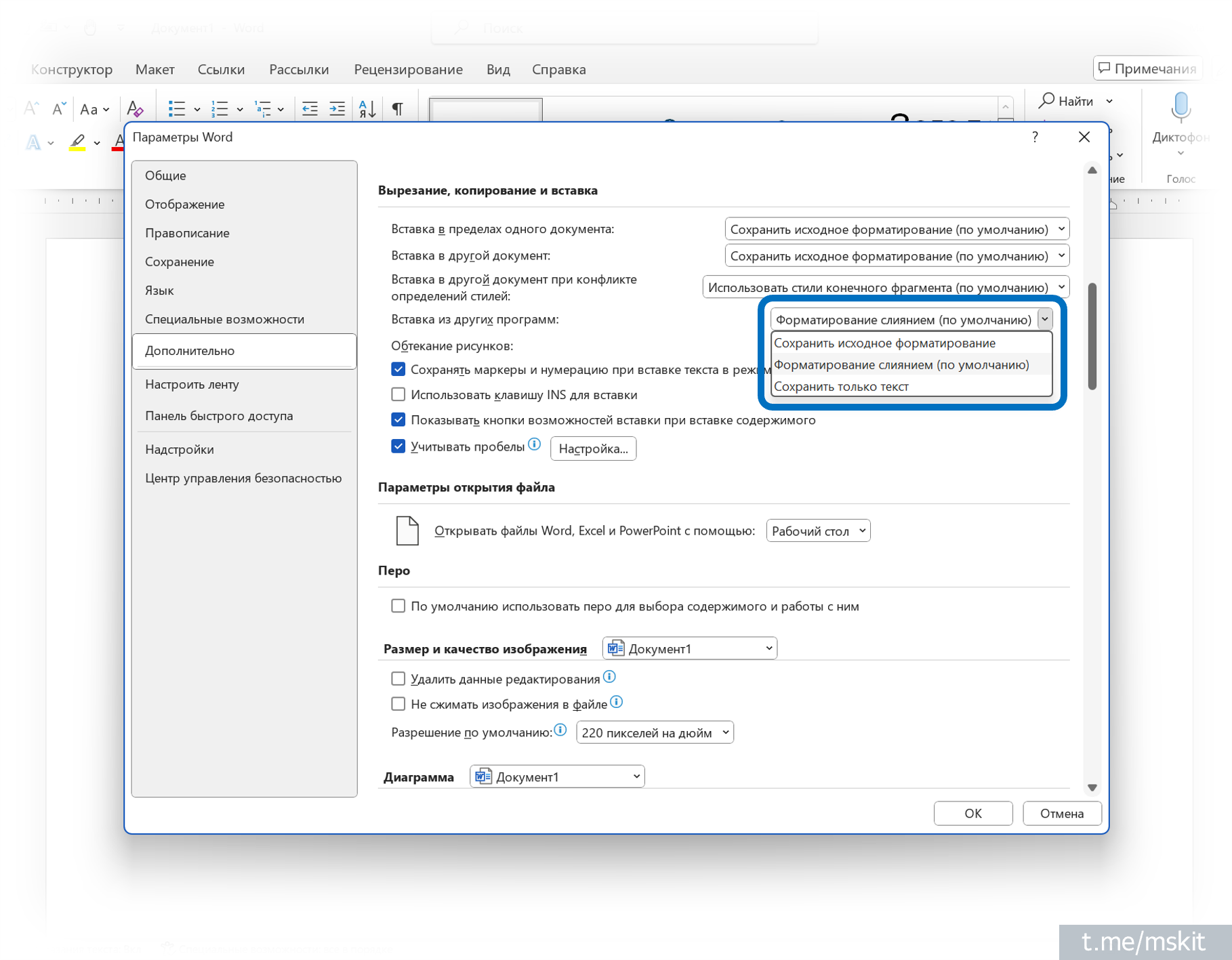Open text effects A icon
The width and height of the screenshot is (1232, 960).
tap(33, 142)
